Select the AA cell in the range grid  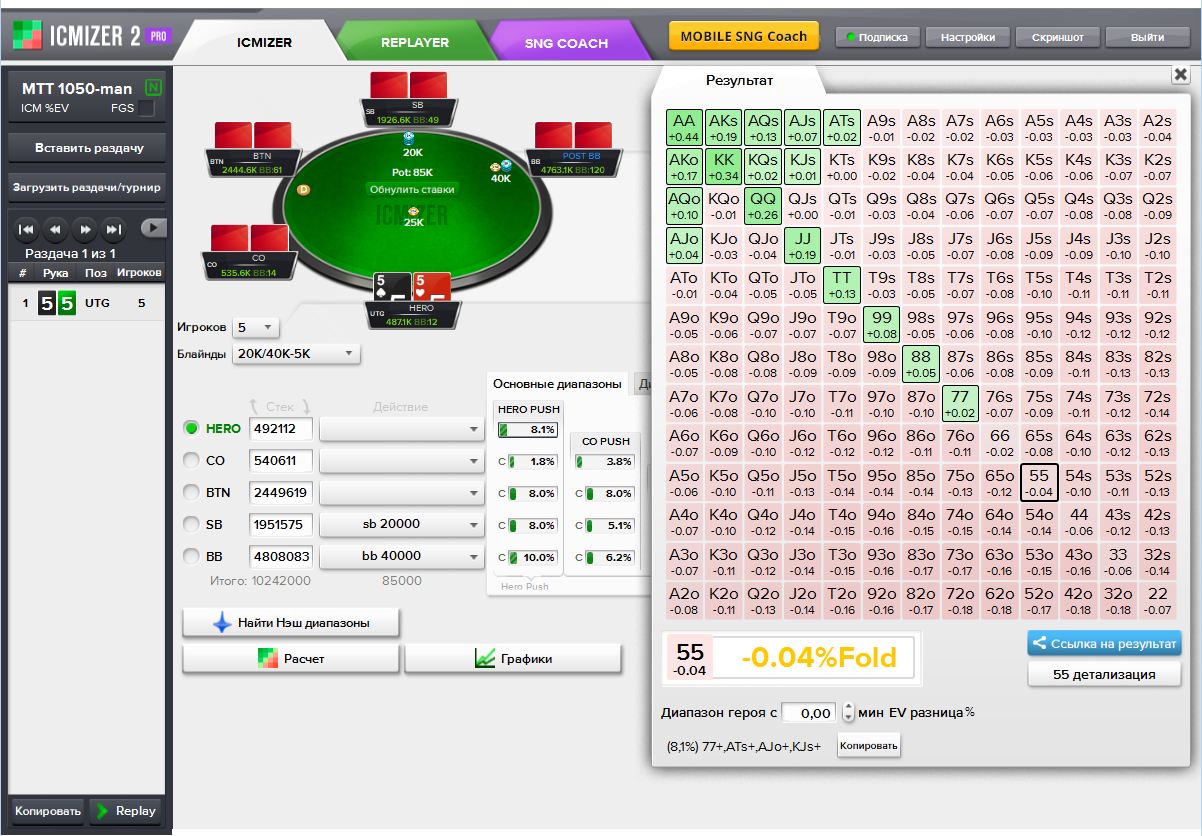684,127
